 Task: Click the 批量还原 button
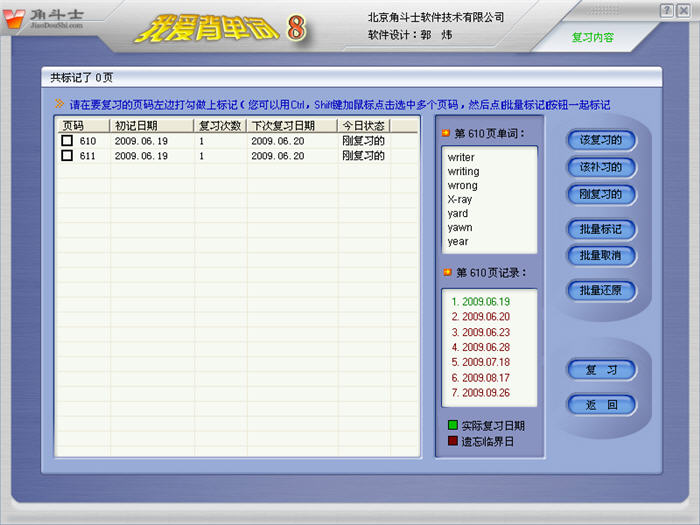(601, 291)
